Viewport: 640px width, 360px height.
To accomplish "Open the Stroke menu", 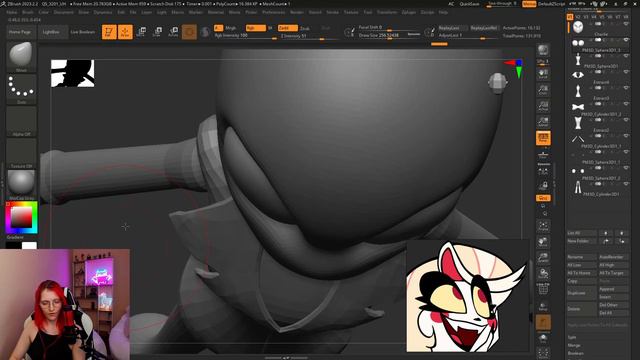I will pos(332,12).
